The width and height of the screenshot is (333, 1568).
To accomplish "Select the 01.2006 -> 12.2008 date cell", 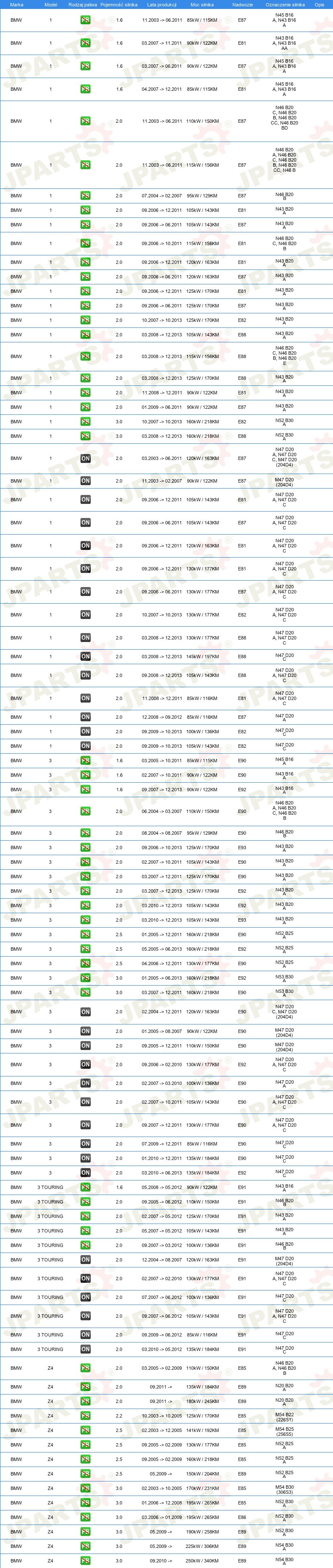I will [x=162, y=1502].
